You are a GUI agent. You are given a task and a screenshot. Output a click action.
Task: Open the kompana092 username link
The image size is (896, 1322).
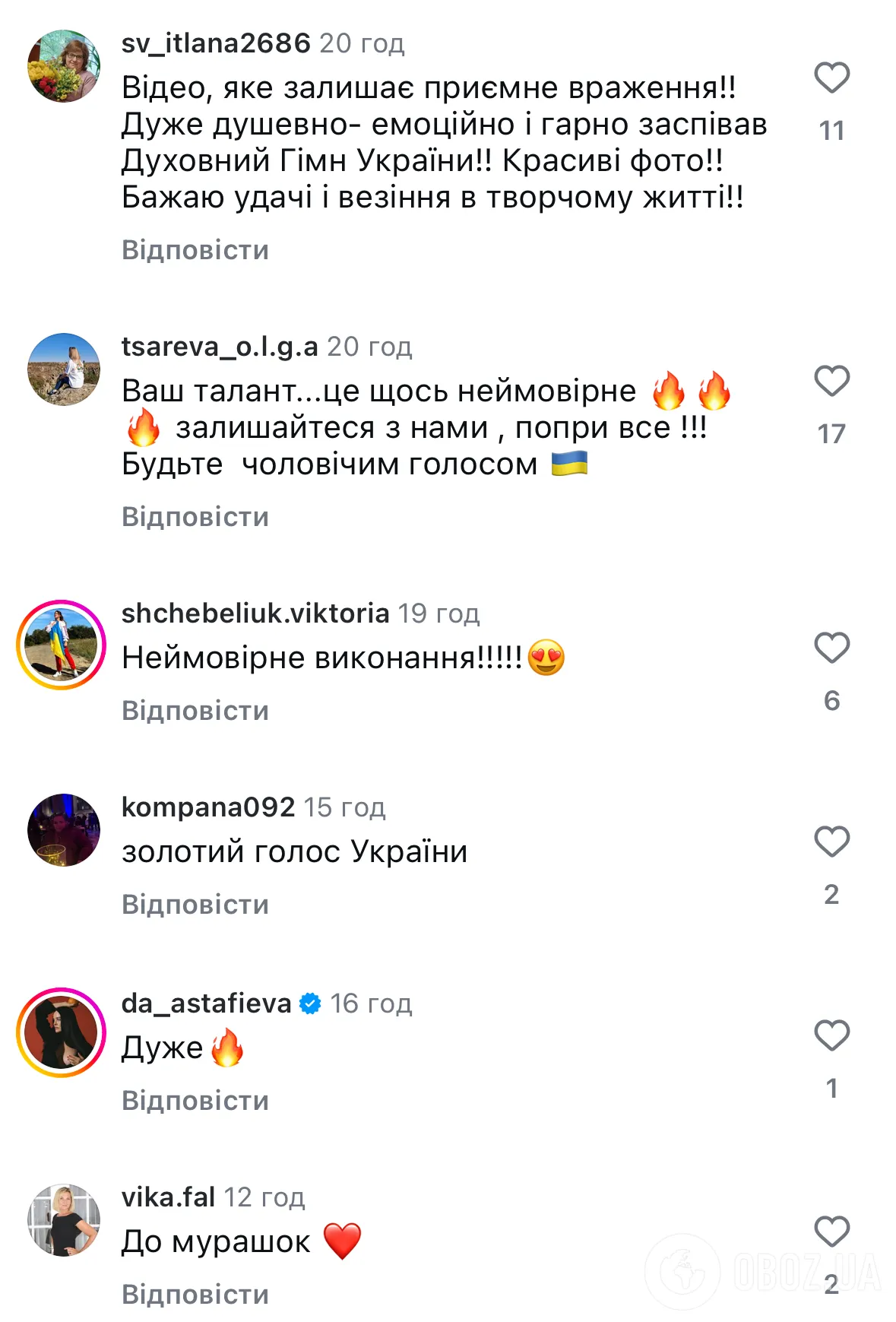click(x=208, y=807)
